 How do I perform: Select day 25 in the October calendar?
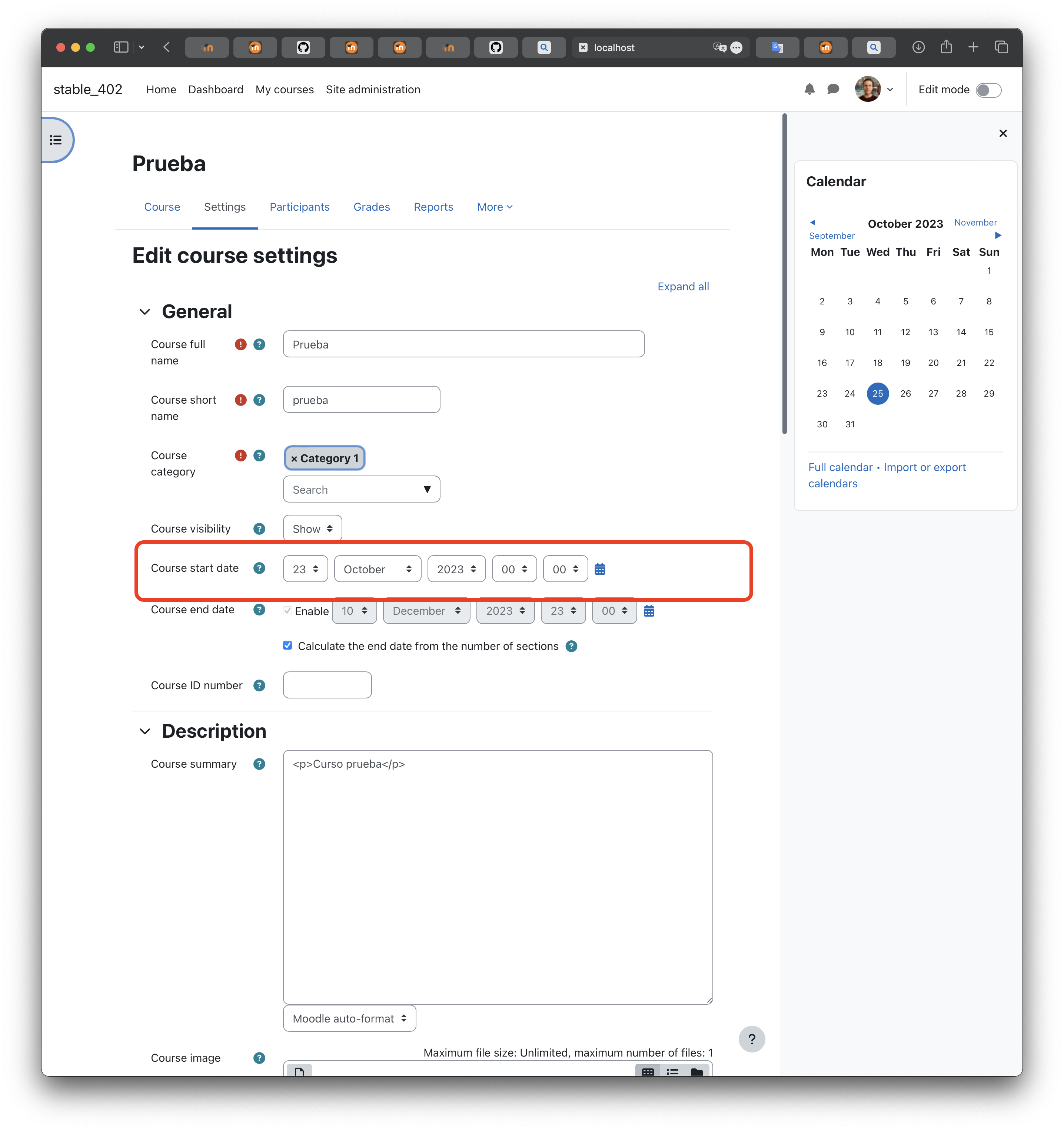click(877, 393)
